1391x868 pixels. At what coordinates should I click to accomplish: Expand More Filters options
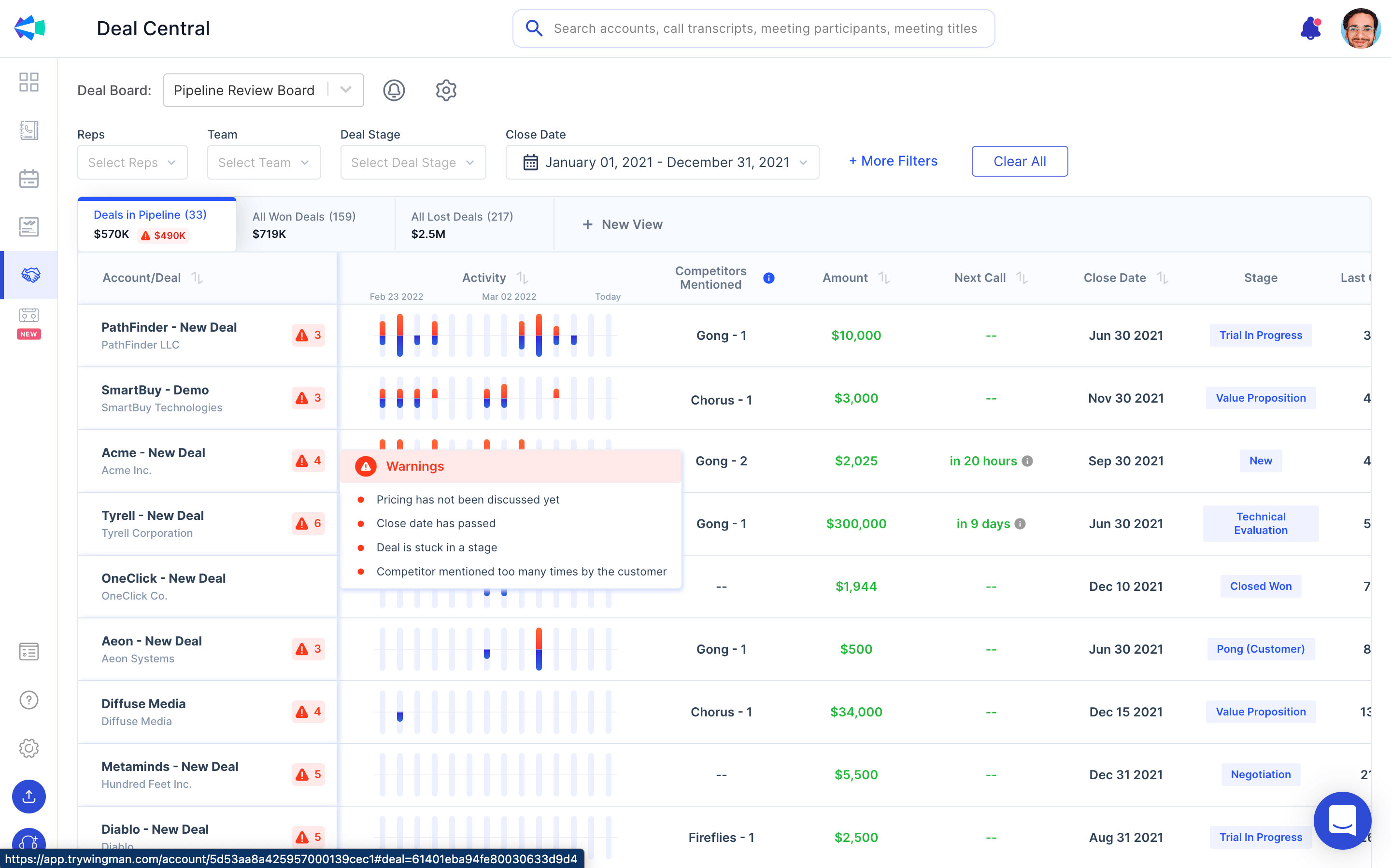[x=892, y=161]
